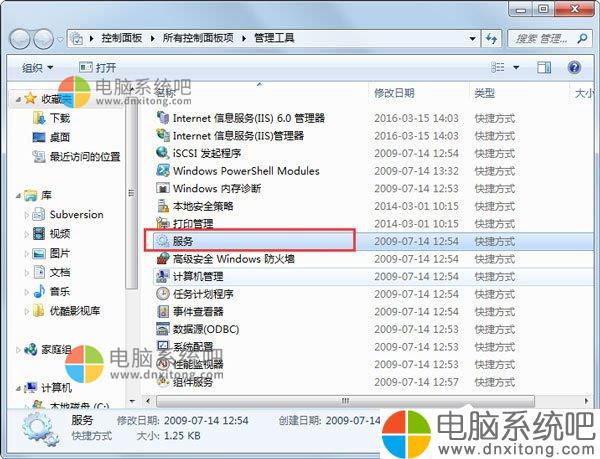Click the search box in the address bar
This screenshot has height=459, width=600.
coord(545,38)
